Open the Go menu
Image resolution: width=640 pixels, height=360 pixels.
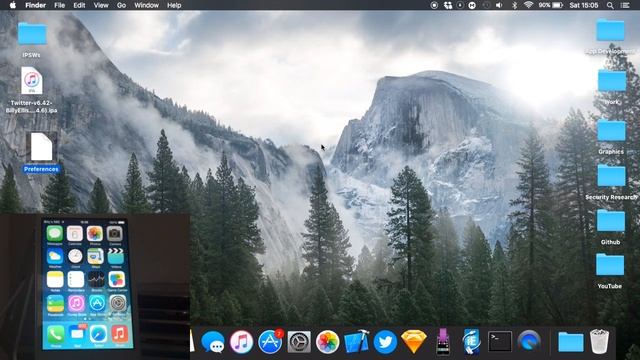click(x=121, y=5)
